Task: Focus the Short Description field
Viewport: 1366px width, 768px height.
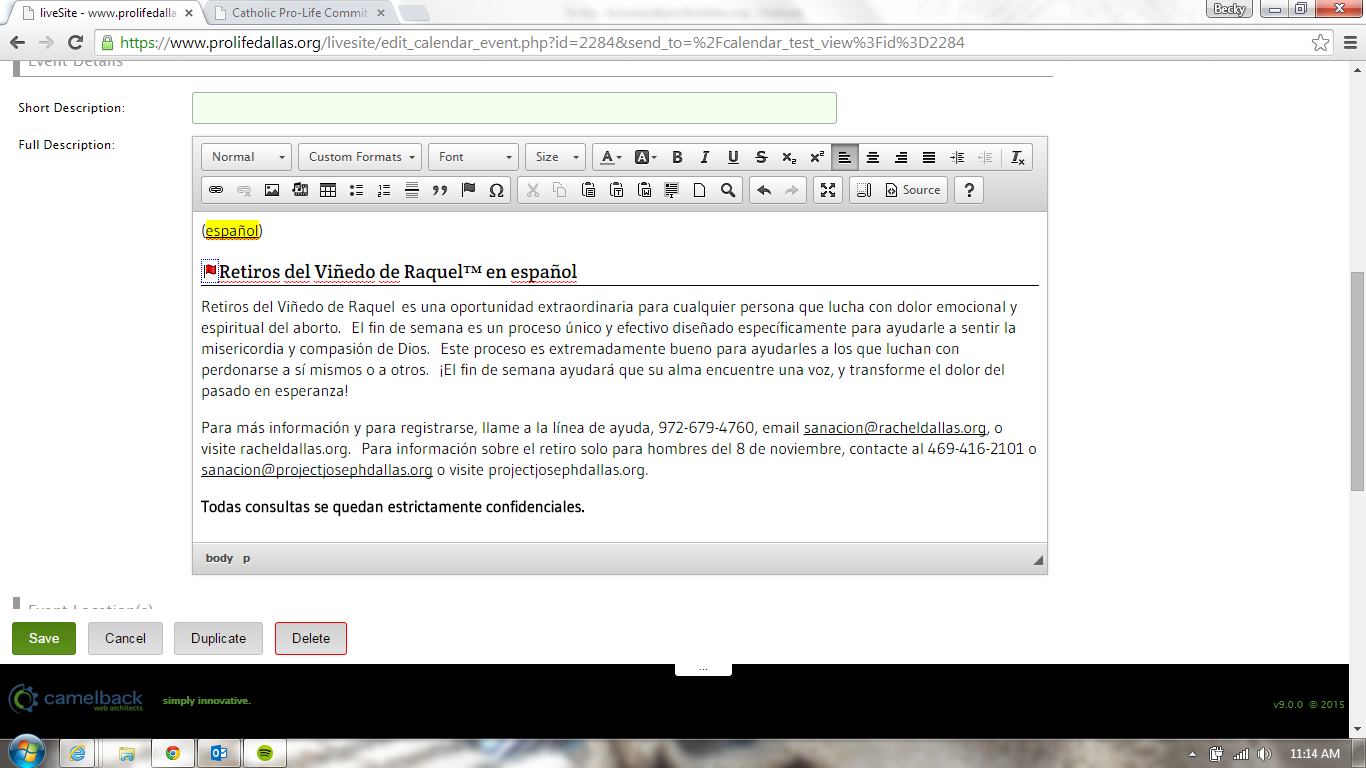Action: pyautogui.click(x=514, y=108)
